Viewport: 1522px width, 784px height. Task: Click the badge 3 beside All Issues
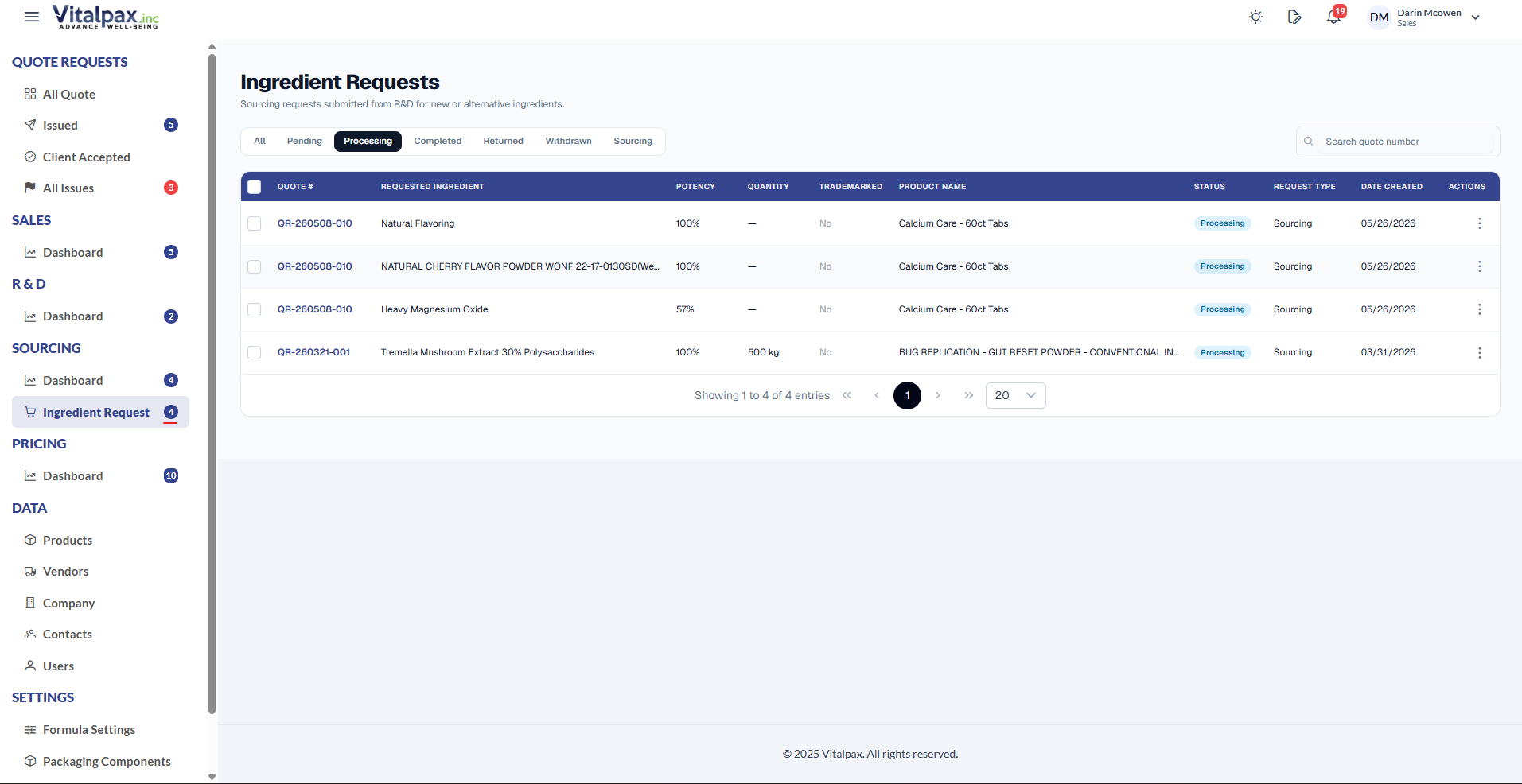click(x=171, y=188)
